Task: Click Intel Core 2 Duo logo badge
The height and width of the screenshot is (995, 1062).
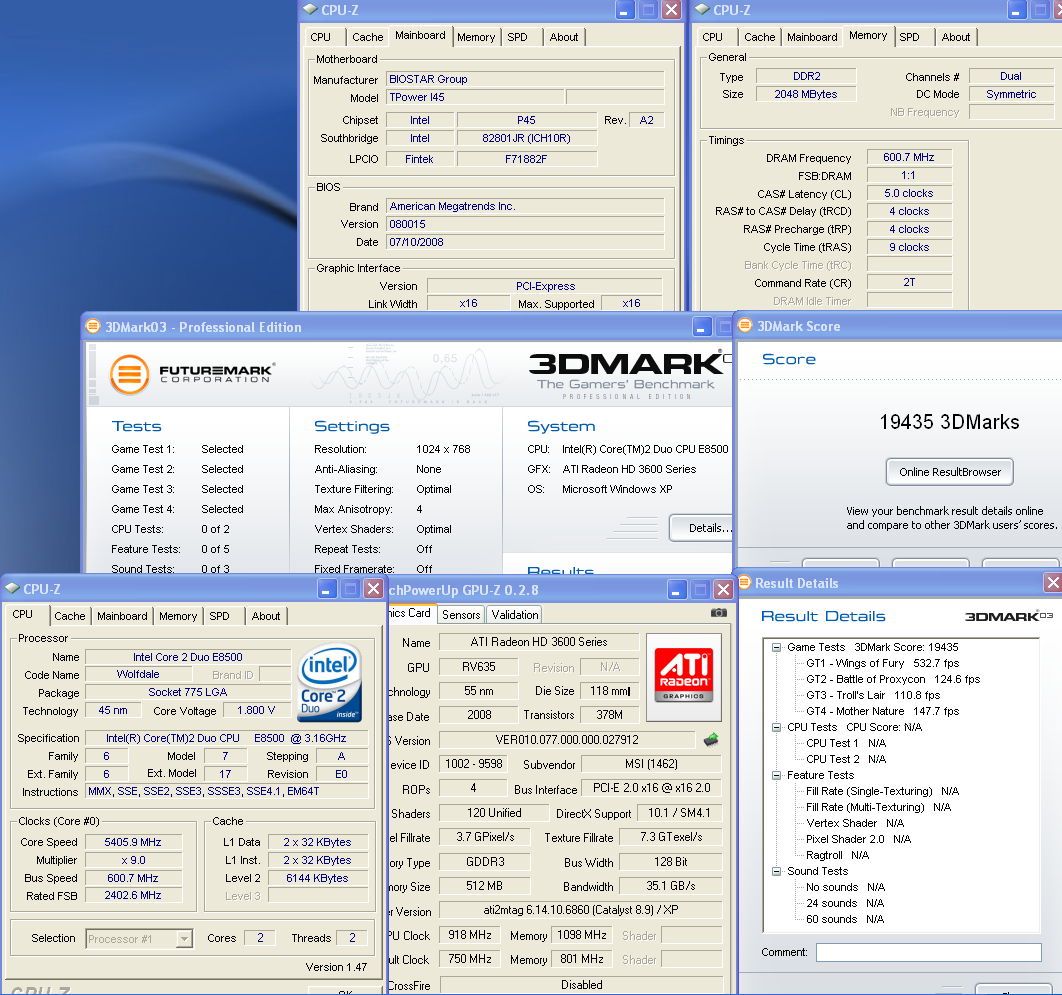Action: (329, 682)
